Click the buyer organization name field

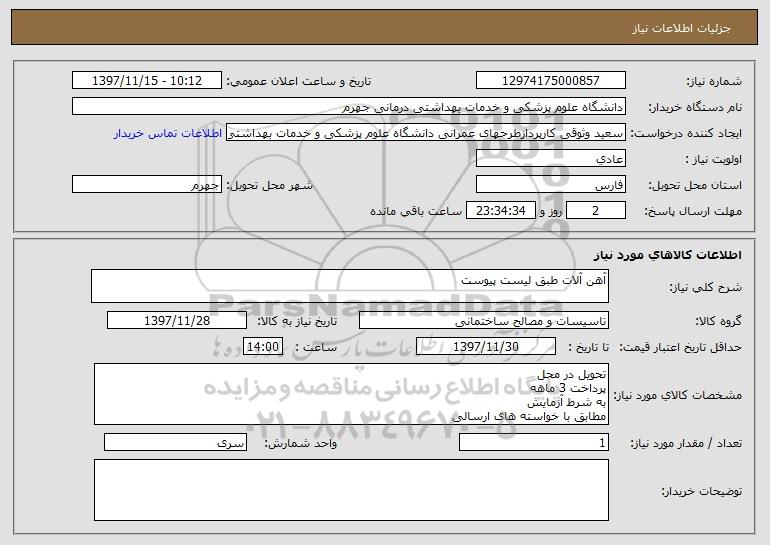(x=349, y=107)
